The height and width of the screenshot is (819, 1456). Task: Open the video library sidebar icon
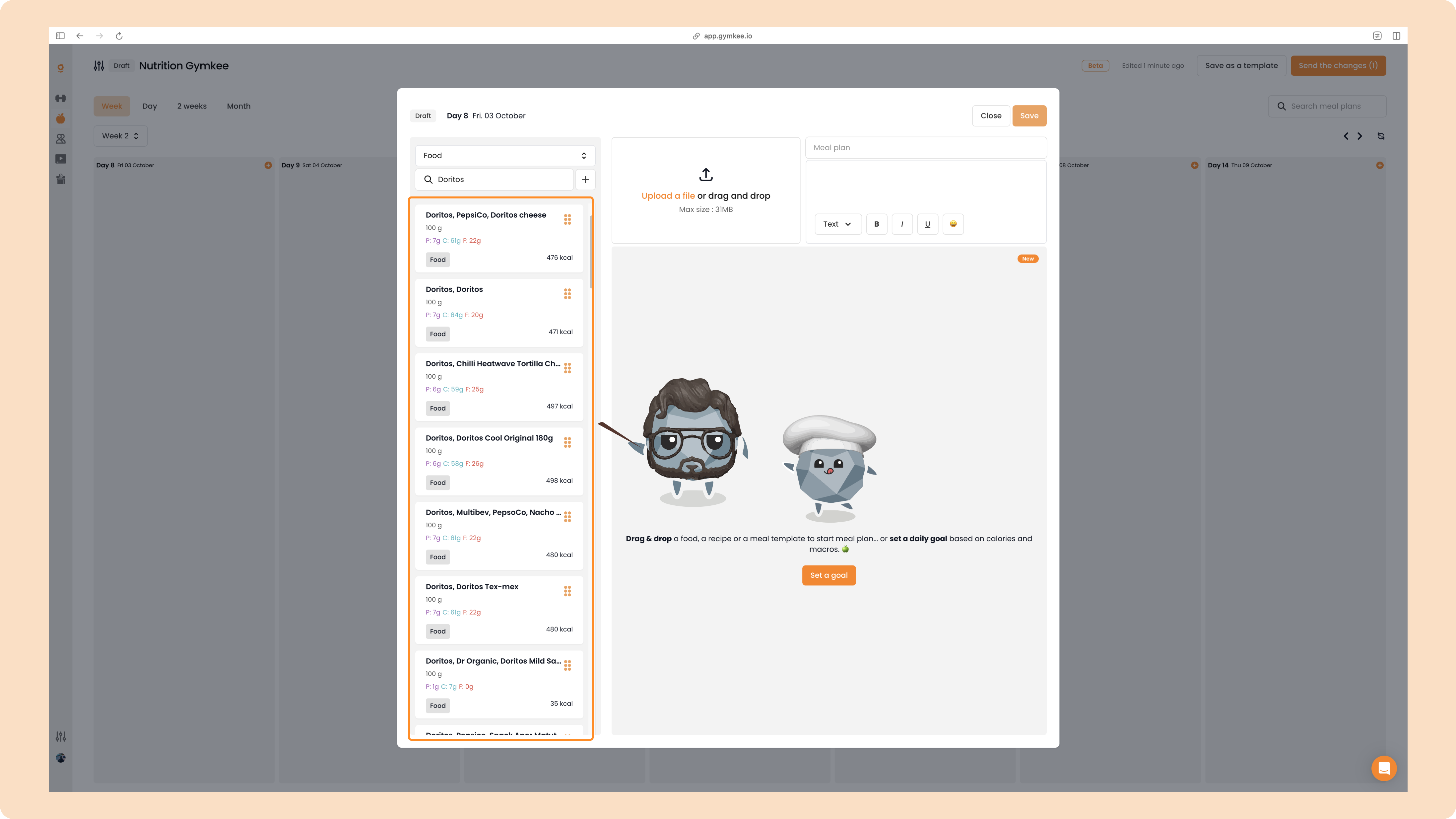[60, 159]
